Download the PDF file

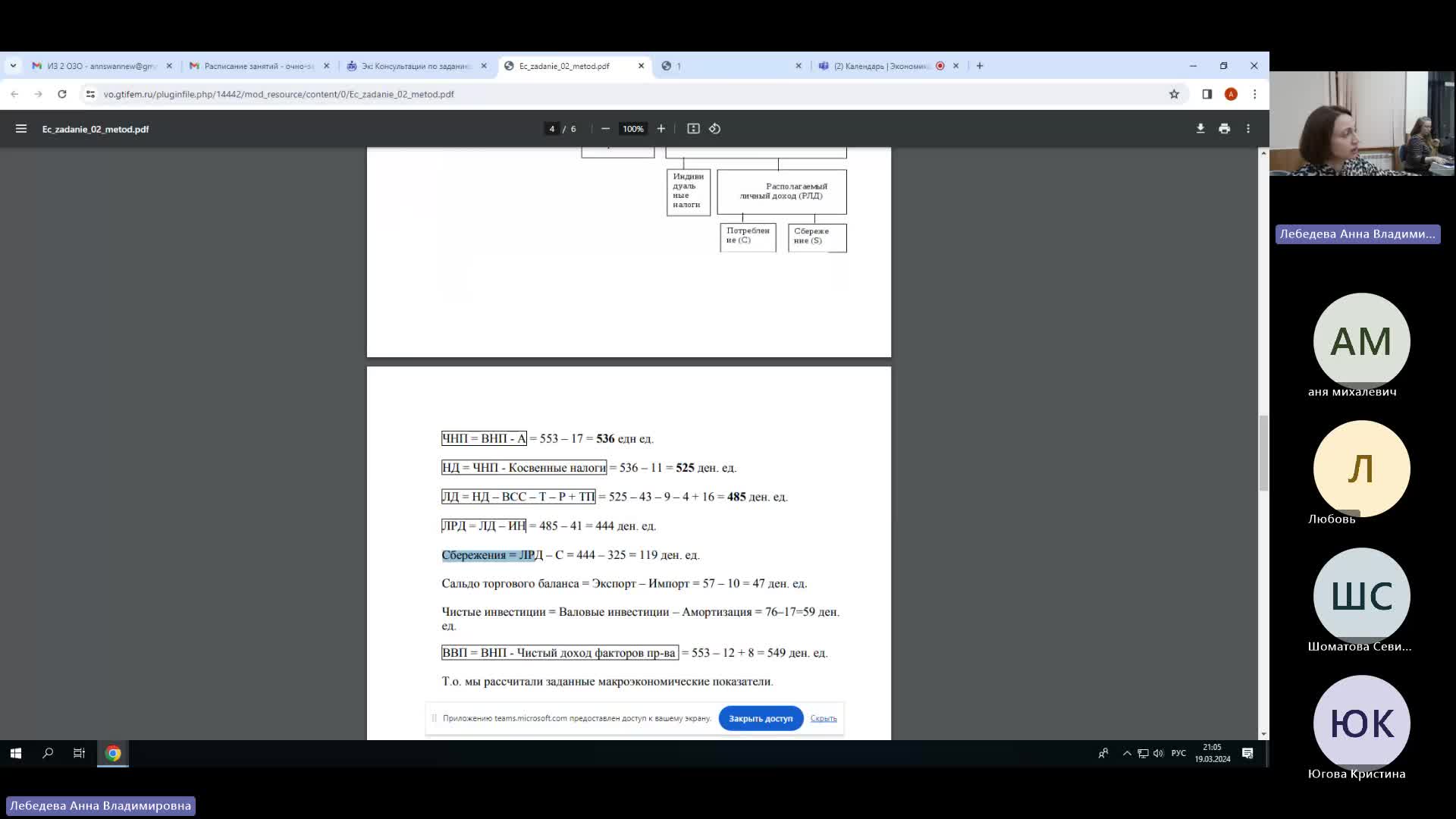pos(1200,129)
